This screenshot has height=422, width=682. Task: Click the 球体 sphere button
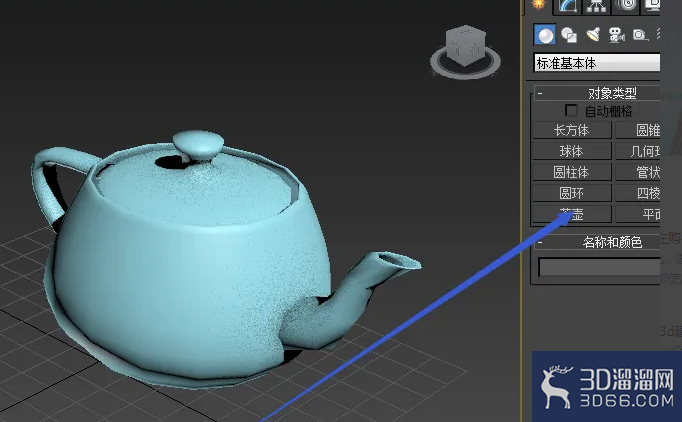point(572,151)
